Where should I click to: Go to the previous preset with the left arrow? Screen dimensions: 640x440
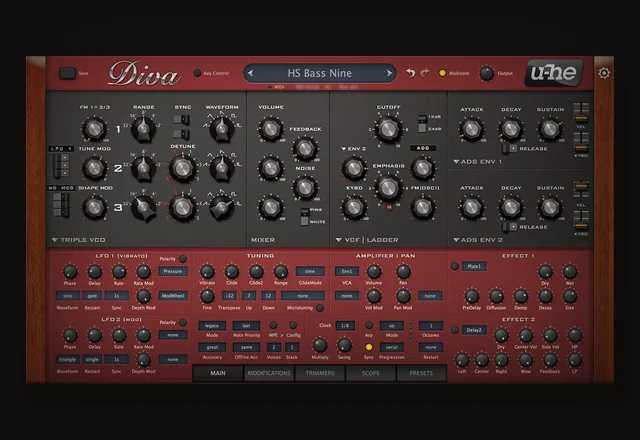(x=251, y=73)
